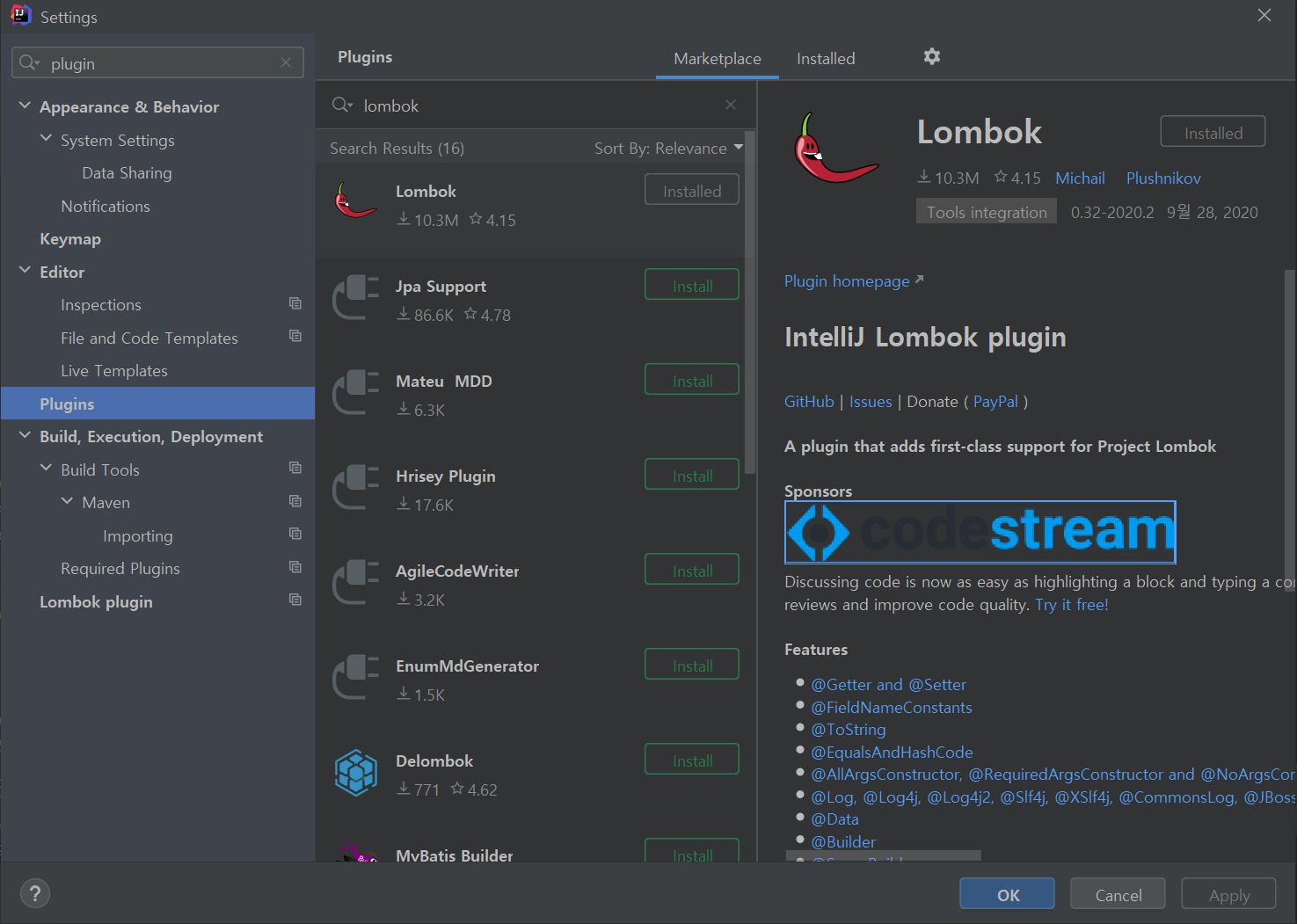Install the Delombok plugin
The width and height of the screenshot is (1297, 924).
coord(692,760)
